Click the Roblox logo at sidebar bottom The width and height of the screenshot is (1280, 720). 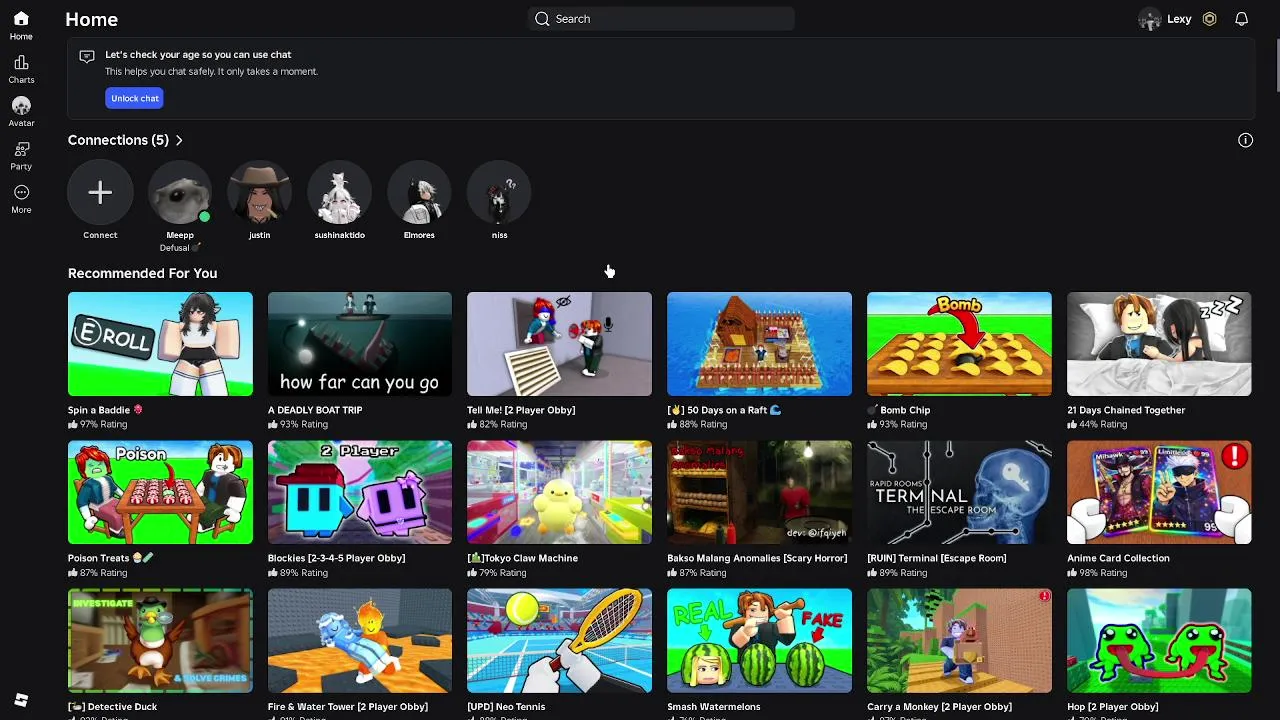(21, 700)
